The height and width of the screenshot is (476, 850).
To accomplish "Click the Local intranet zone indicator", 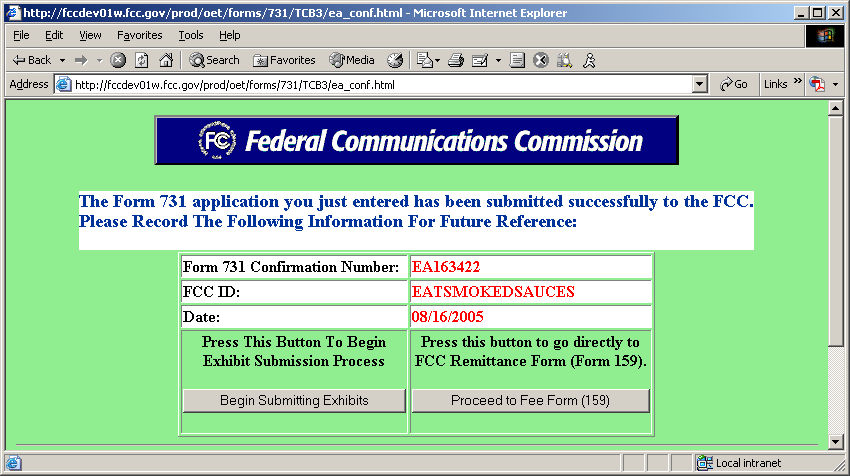I will coord(739,463).
